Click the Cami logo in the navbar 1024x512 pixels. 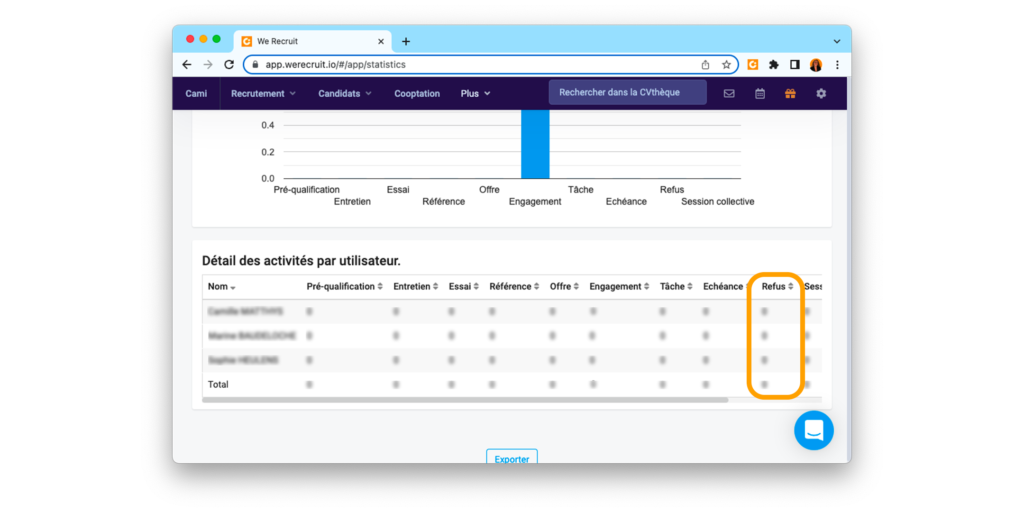click(x=196, y=93)
